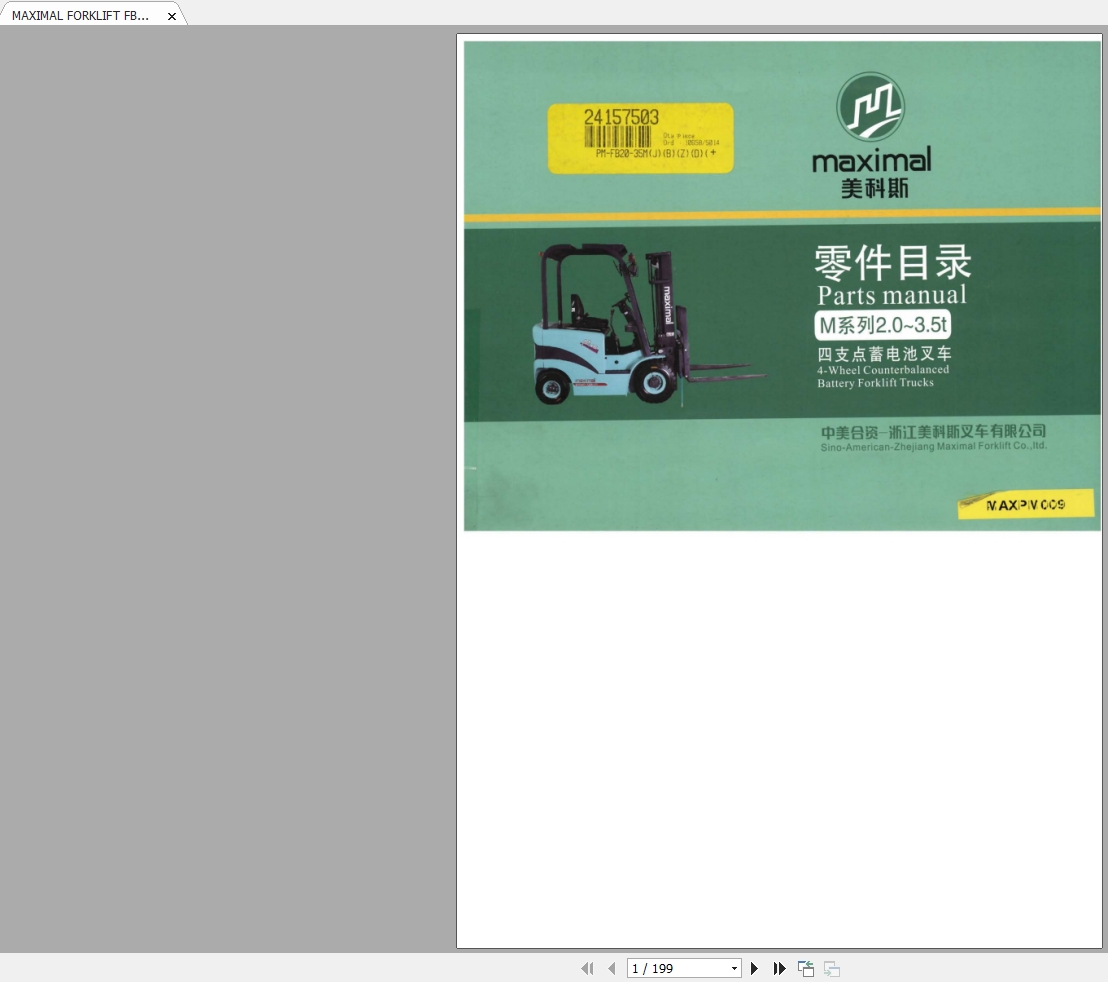1108x982 pixels.
Task: Click the white blank area below the cover
Action: (x=780, y=730)
